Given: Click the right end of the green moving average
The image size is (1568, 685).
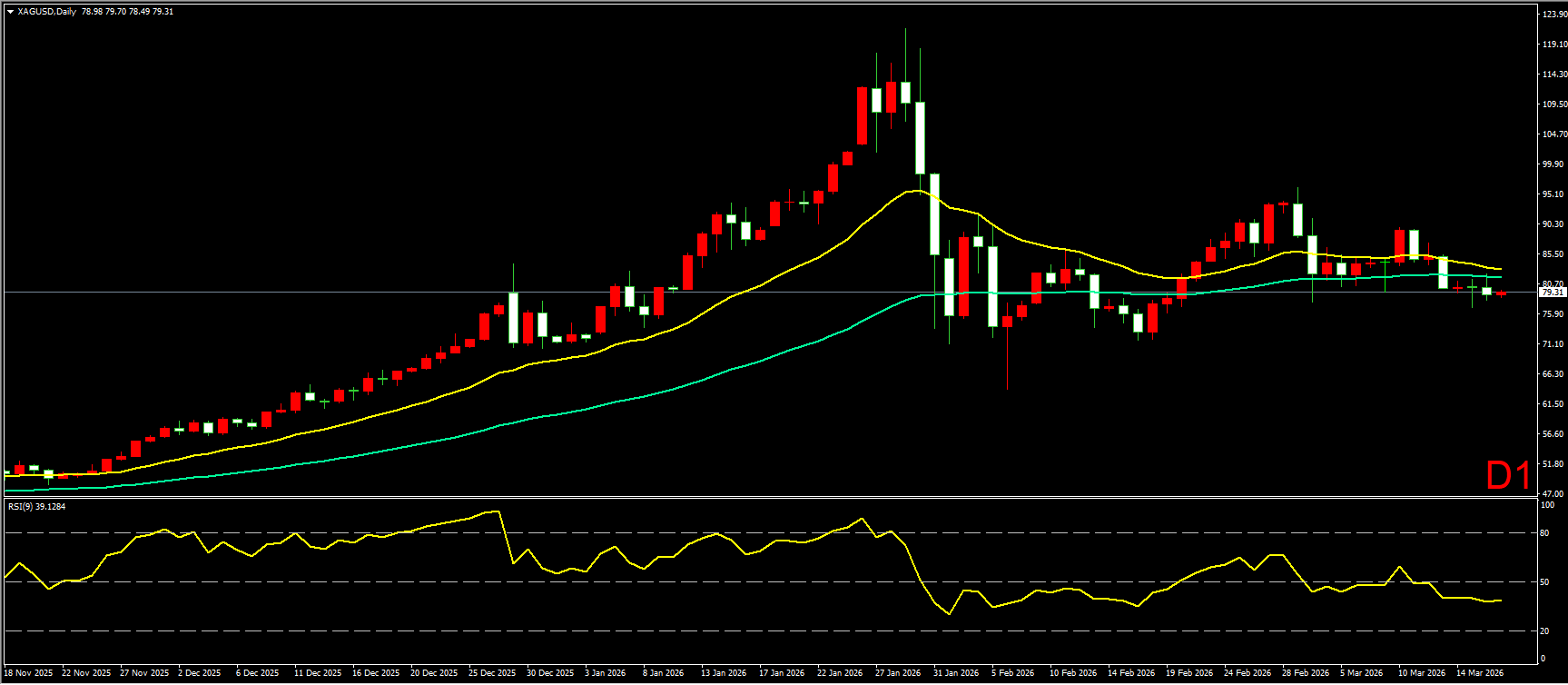Looking at the screenshot, I should pyautogui.click(x=1500, y=276).
